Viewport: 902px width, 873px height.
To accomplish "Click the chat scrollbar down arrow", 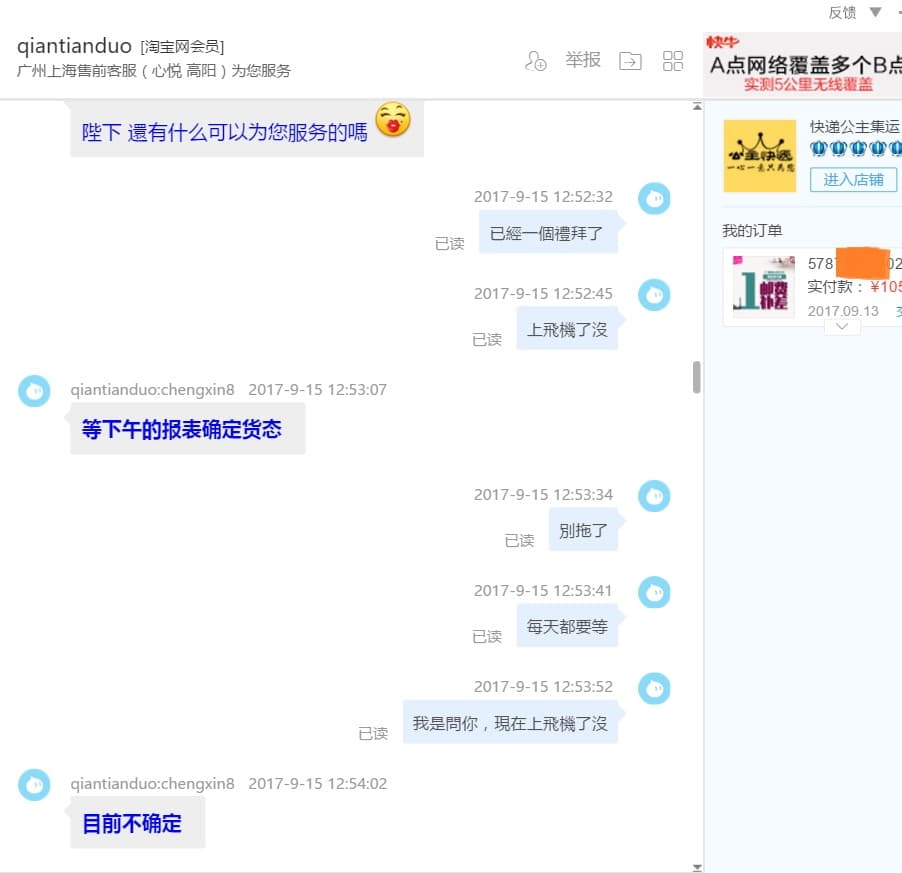I will pos(697,868).
